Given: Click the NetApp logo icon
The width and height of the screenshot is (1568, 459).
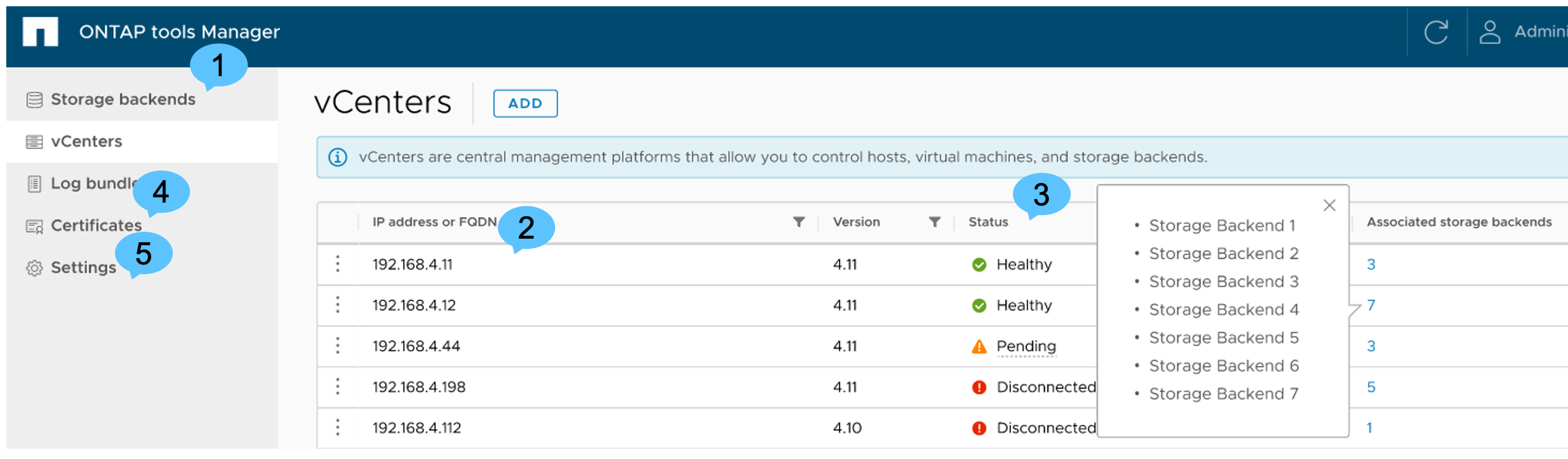Looking at the screenshot, I should tap(40, 31).
